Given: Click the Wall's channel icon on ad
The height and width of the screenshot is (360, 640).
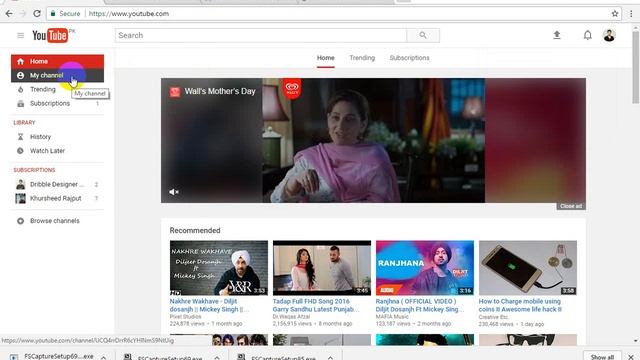Looking at the screenshot, I should click(175, 92).
